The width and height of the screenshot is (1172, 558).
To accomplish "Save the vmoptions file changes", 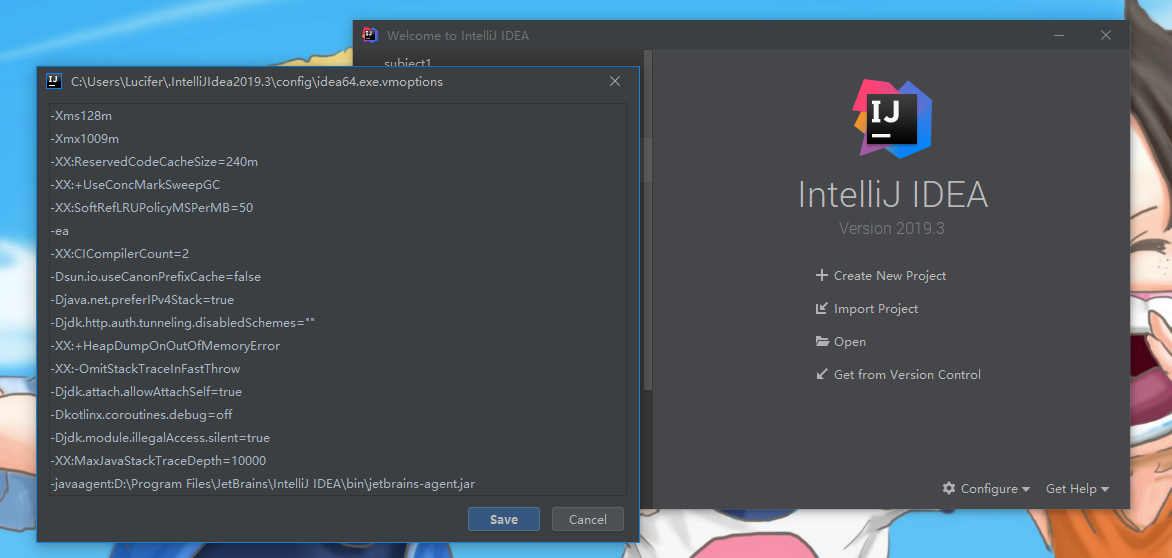I will (x=504, y=519).
